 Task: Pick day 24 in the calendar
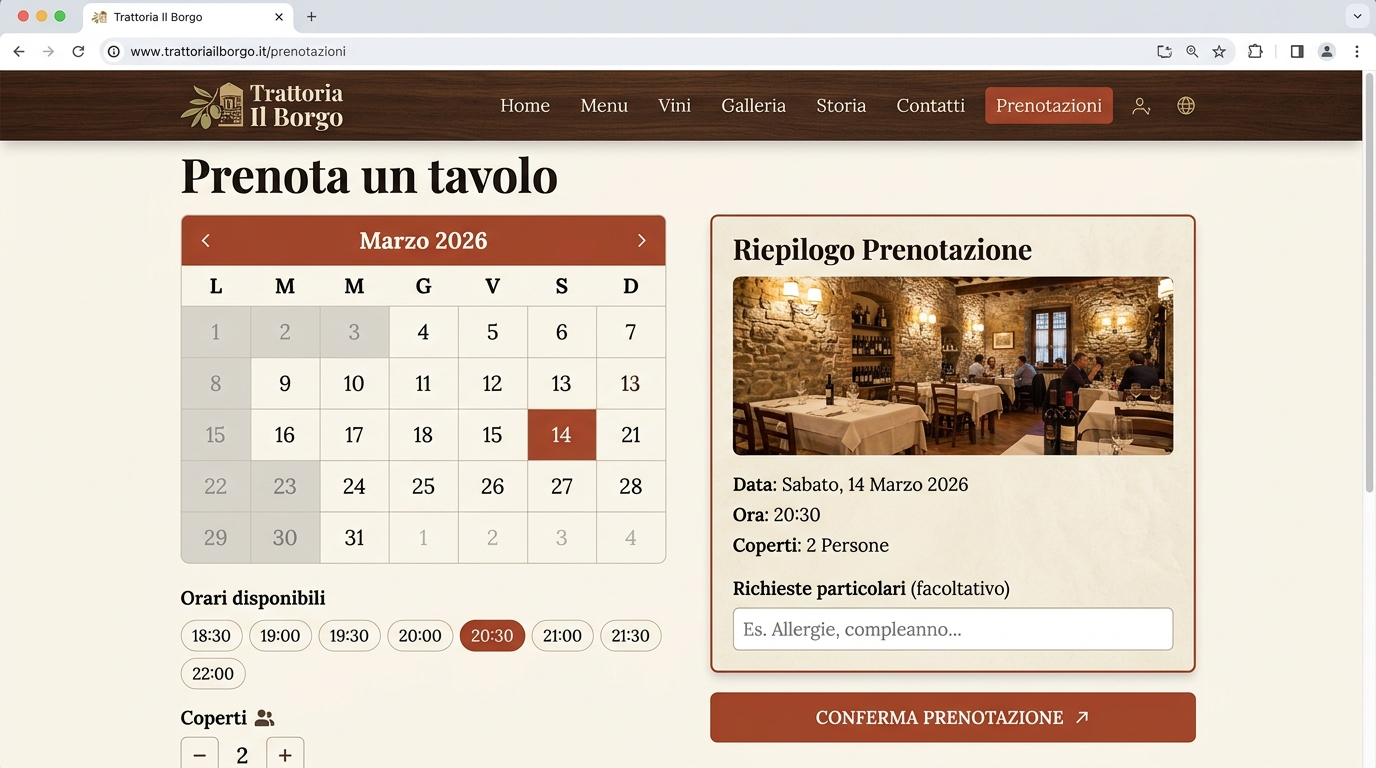[354, 487]
